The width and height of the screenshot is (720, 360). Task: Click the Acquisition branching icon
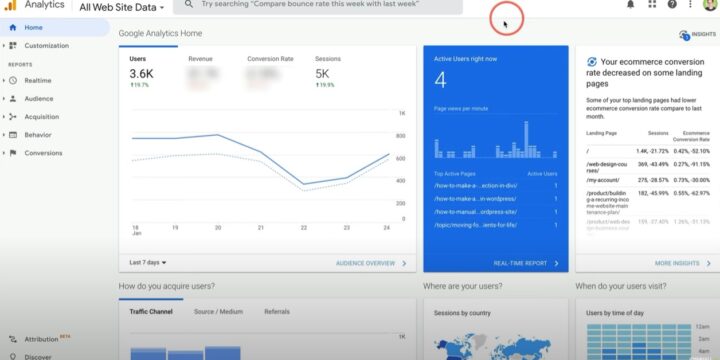point(13,117)
